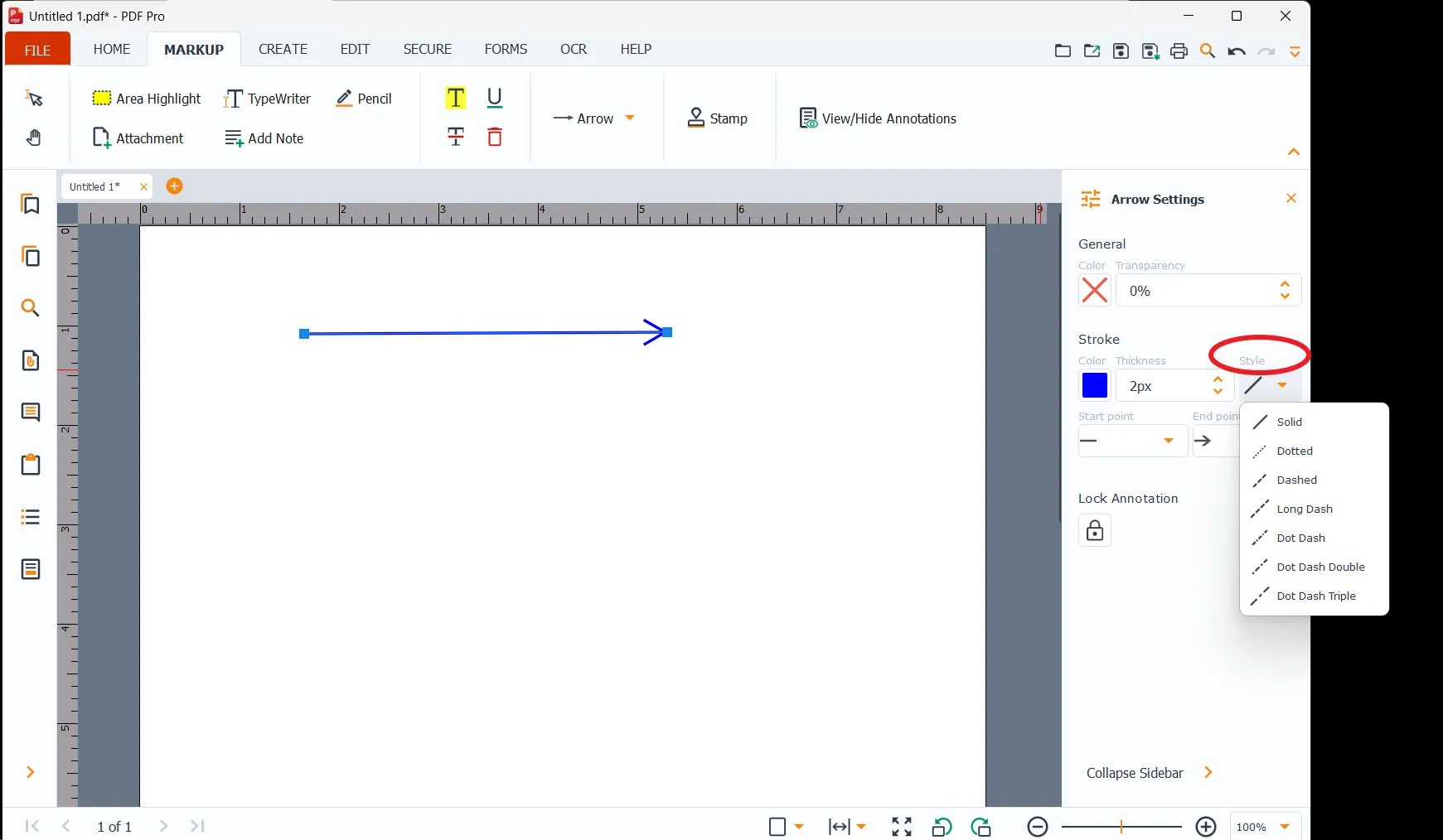Select Dot Dash Triple style
The width and height of the screenshot is (1443, 840).
(1315, 596)
